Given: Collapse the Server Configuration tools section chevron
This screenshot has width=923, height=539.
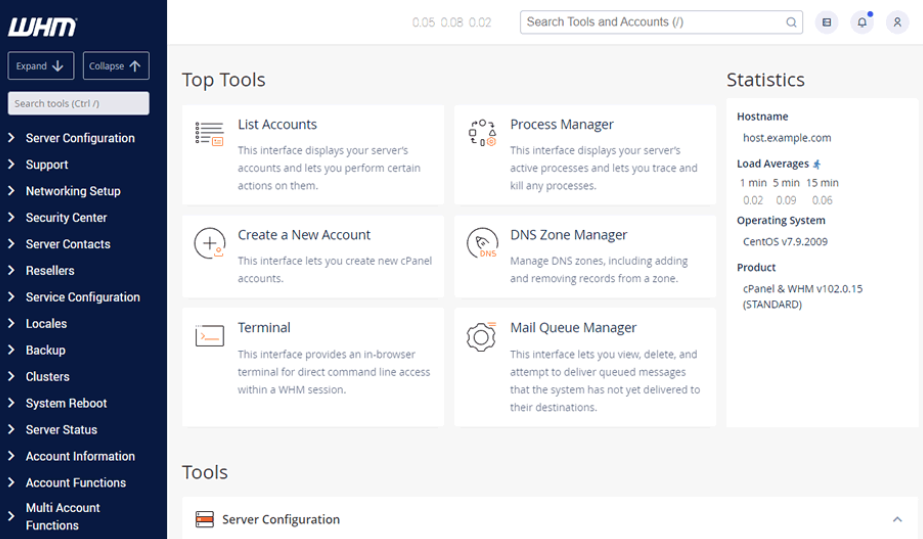Looking at the screenshot, I should click(x=897, y=519).
